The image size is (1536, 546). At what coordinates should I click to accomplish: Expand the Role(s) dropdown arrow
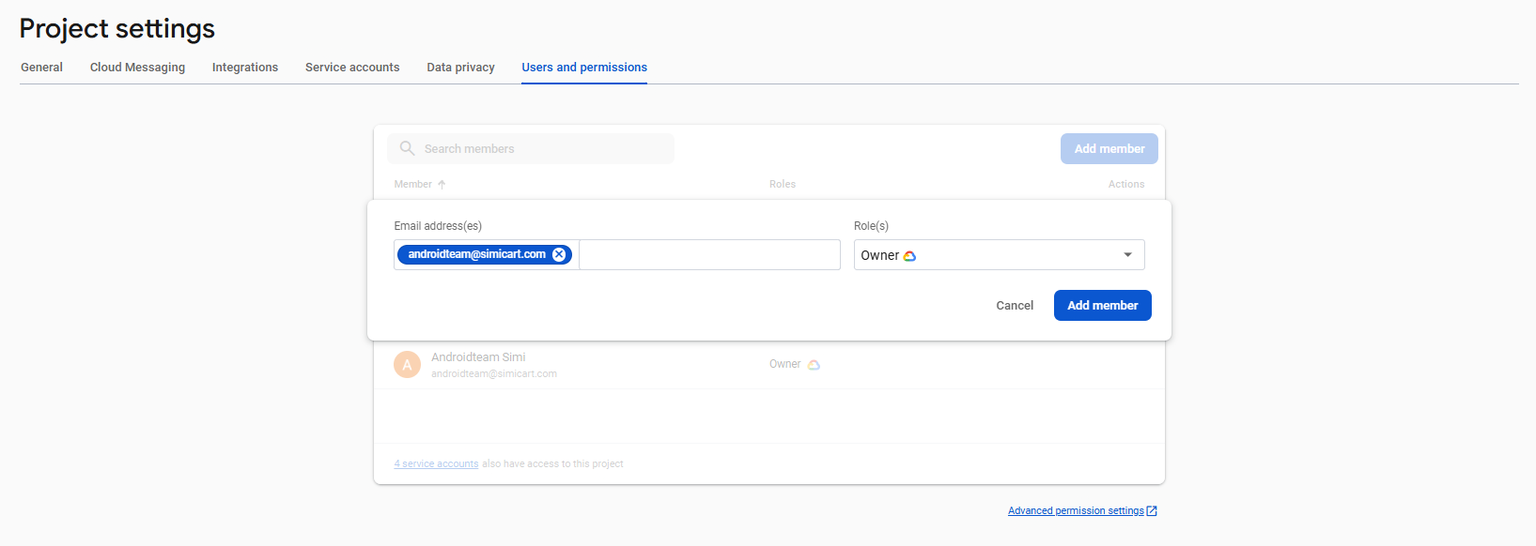[x=1128, y=255]
